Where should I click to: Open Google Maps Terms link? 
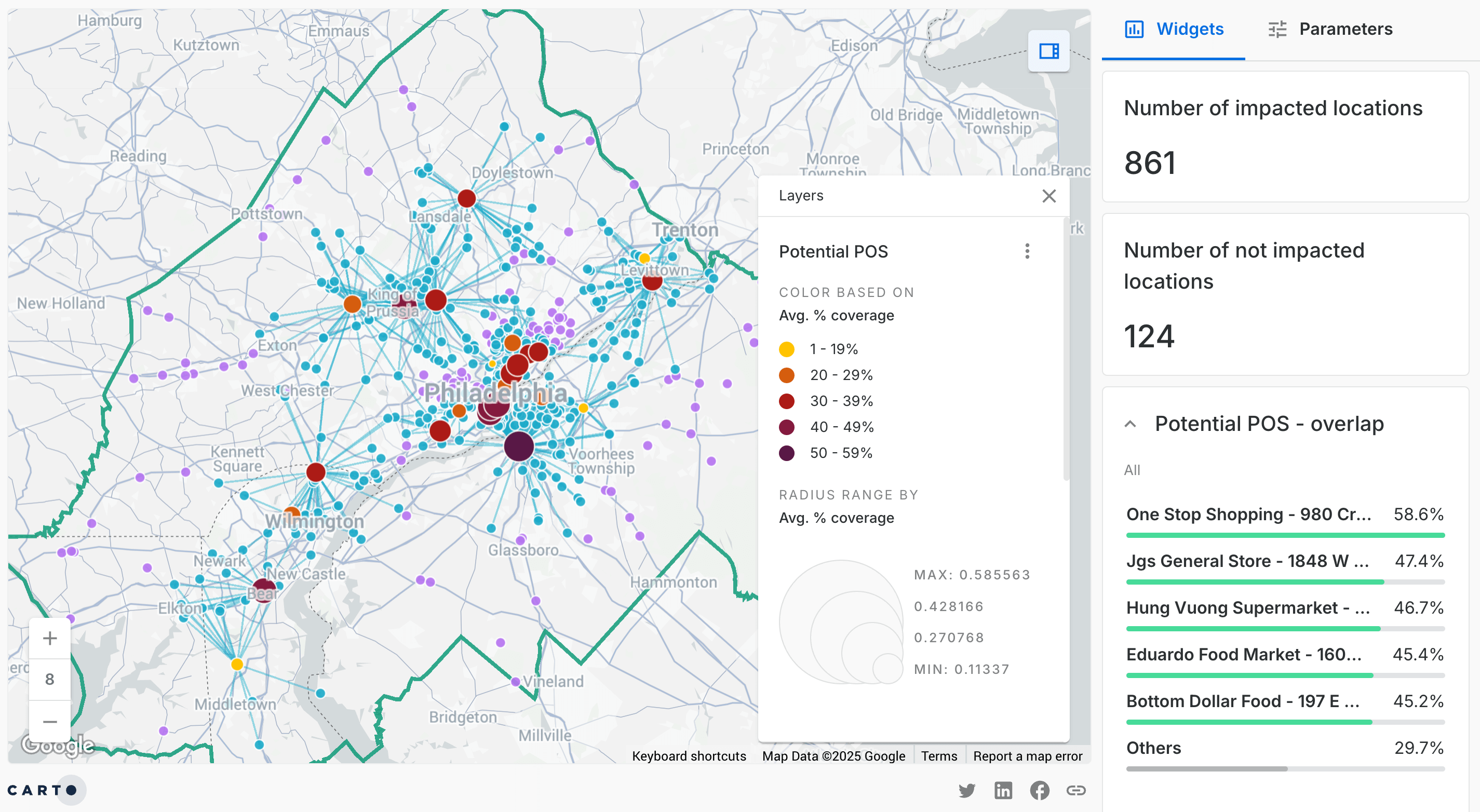pos(938,756)
